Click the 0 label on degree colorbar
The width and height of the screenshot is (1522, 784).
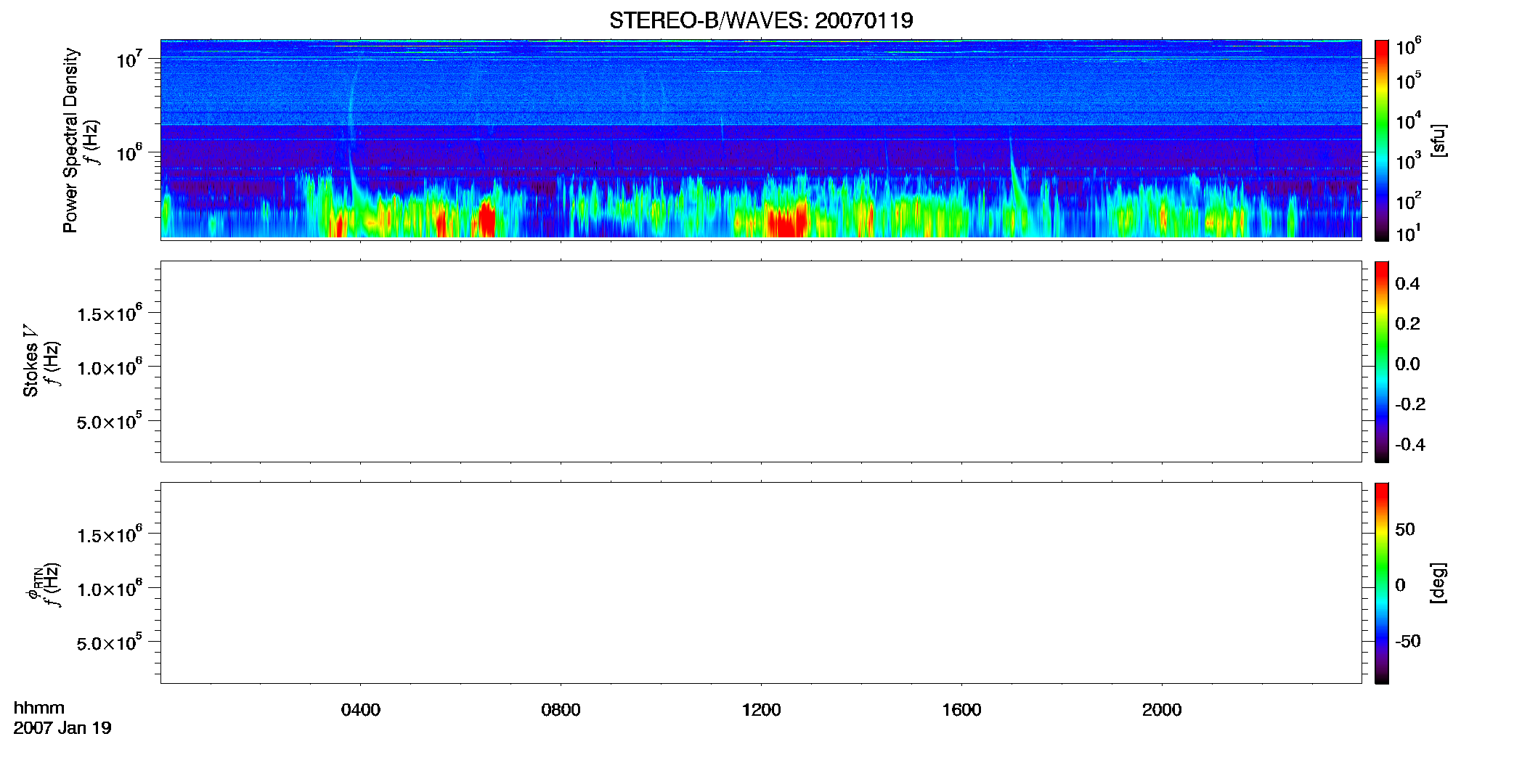(1400, 585)
